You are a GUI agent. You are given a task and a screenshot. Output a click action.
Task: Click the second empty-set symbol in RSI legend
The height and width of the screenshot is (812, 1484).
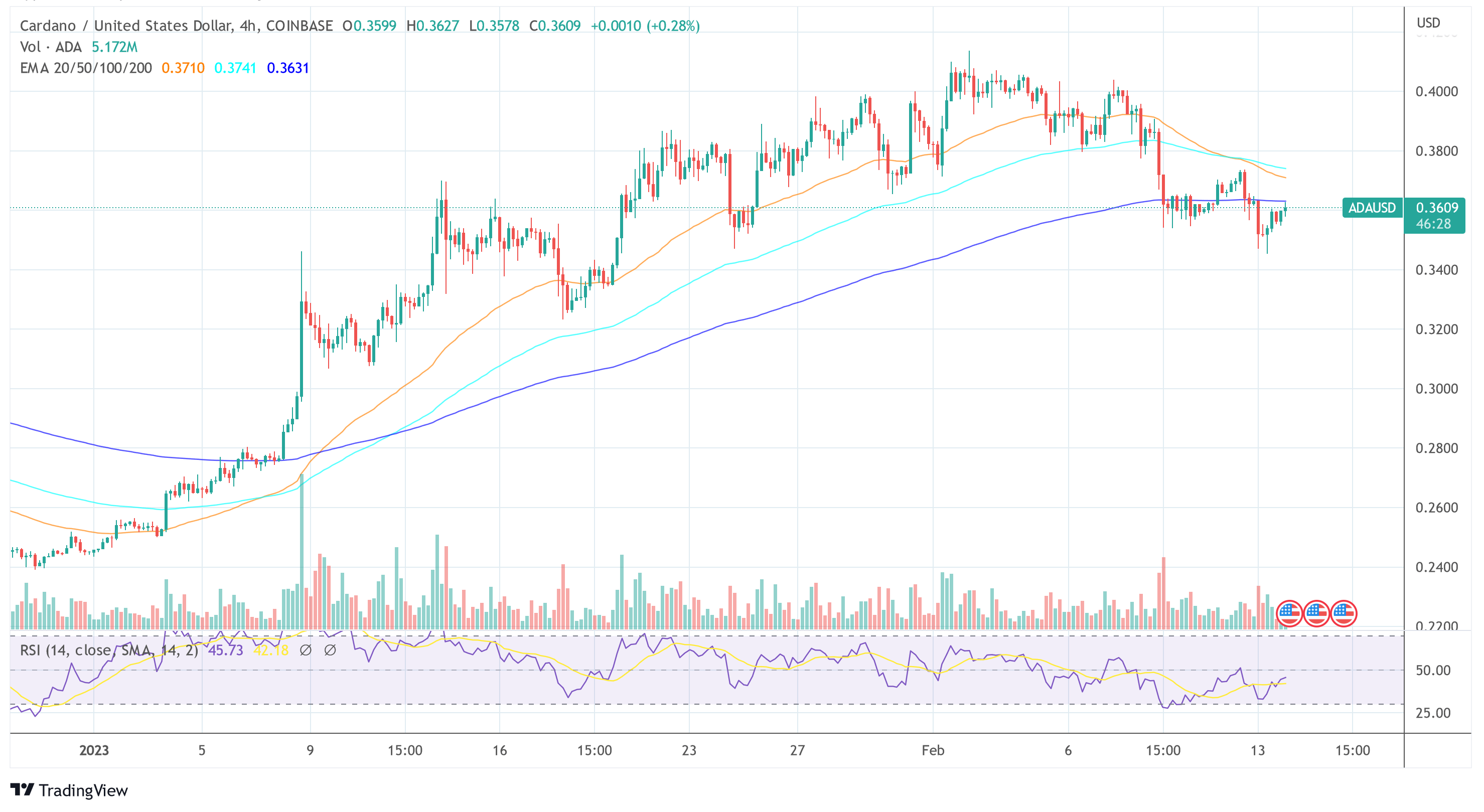click(x=330, y=650)
